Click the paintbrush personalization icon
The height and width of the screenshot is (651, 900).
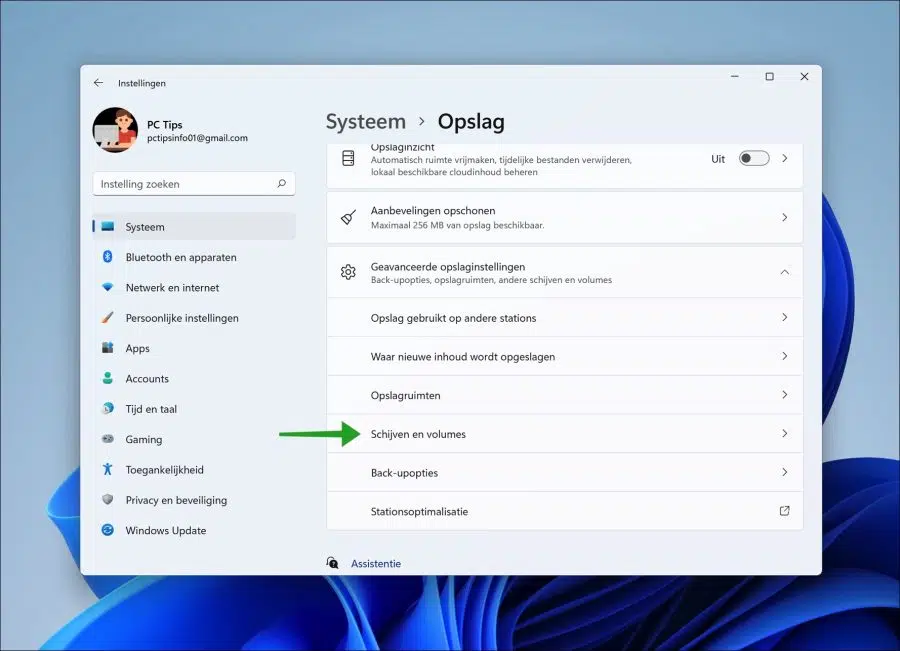[x=107, y=317]
